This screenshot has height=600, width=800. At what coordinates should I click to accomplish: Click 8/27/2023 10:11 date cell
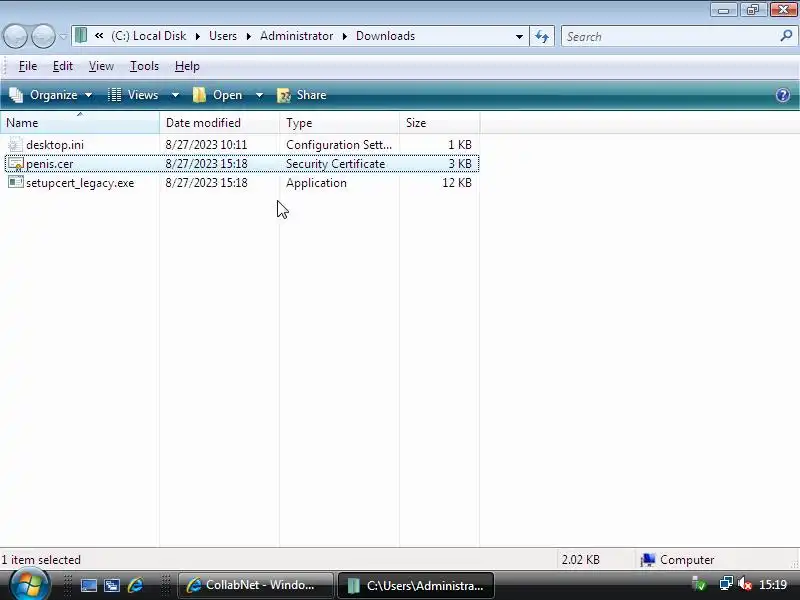(x=206, y=145)
